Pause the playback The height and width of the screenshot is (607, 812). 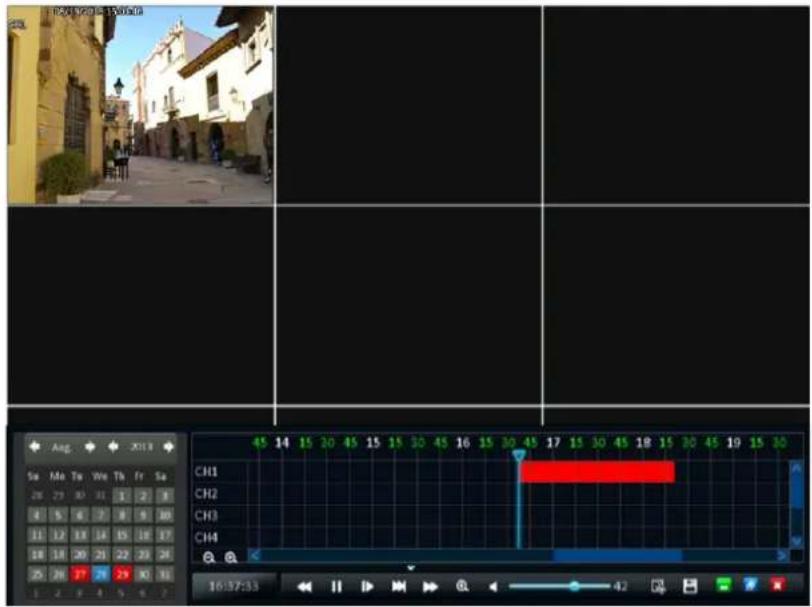tap(336, 586)
